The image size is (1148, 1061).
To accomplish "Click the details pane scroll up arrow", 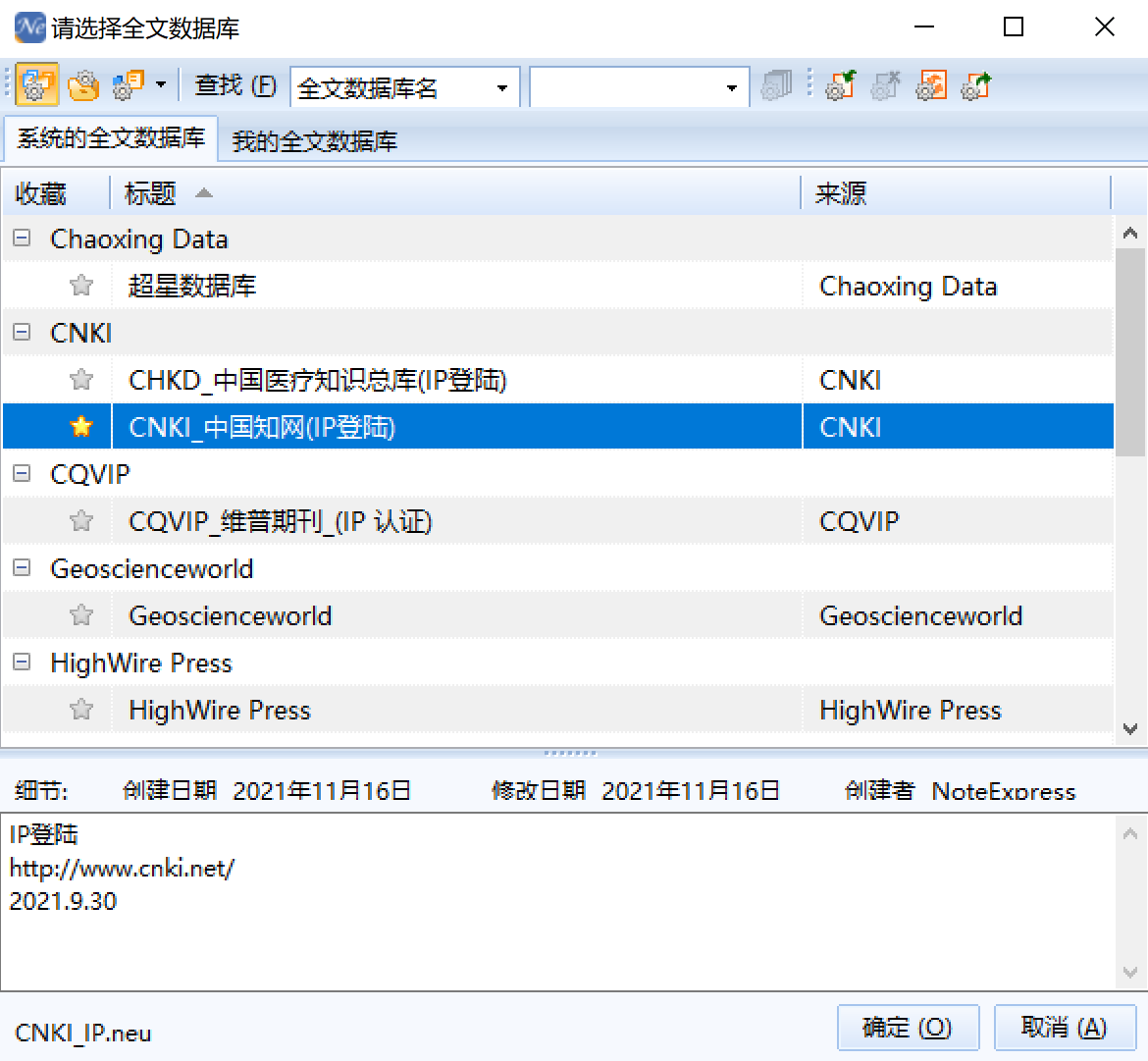I will coord(1130,833).
